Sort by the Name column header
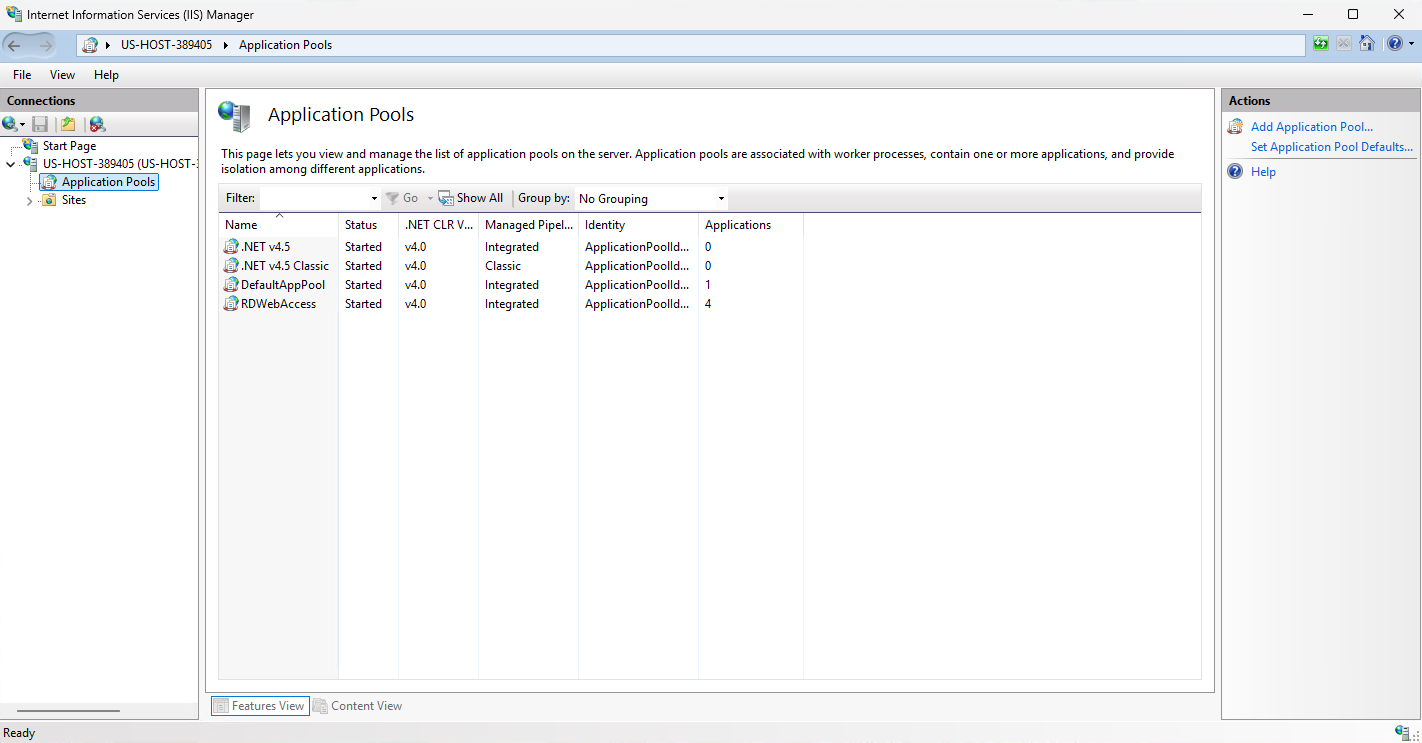The image size is (1422, 743). pos(278,225)
